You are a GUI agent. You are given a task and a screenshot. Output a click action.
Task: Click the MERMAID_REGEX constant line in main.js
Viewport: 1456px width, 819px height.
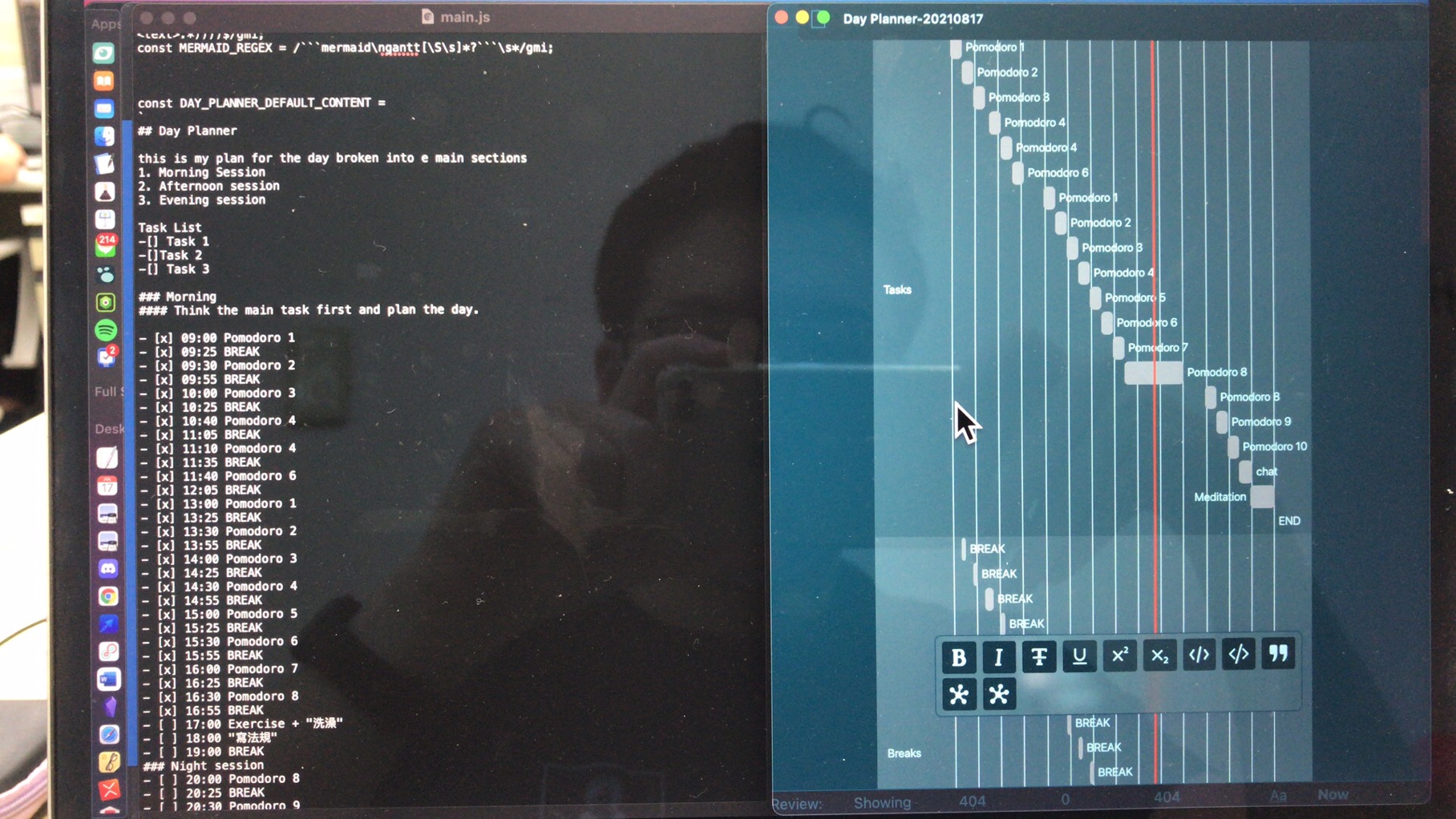(345, 48)
